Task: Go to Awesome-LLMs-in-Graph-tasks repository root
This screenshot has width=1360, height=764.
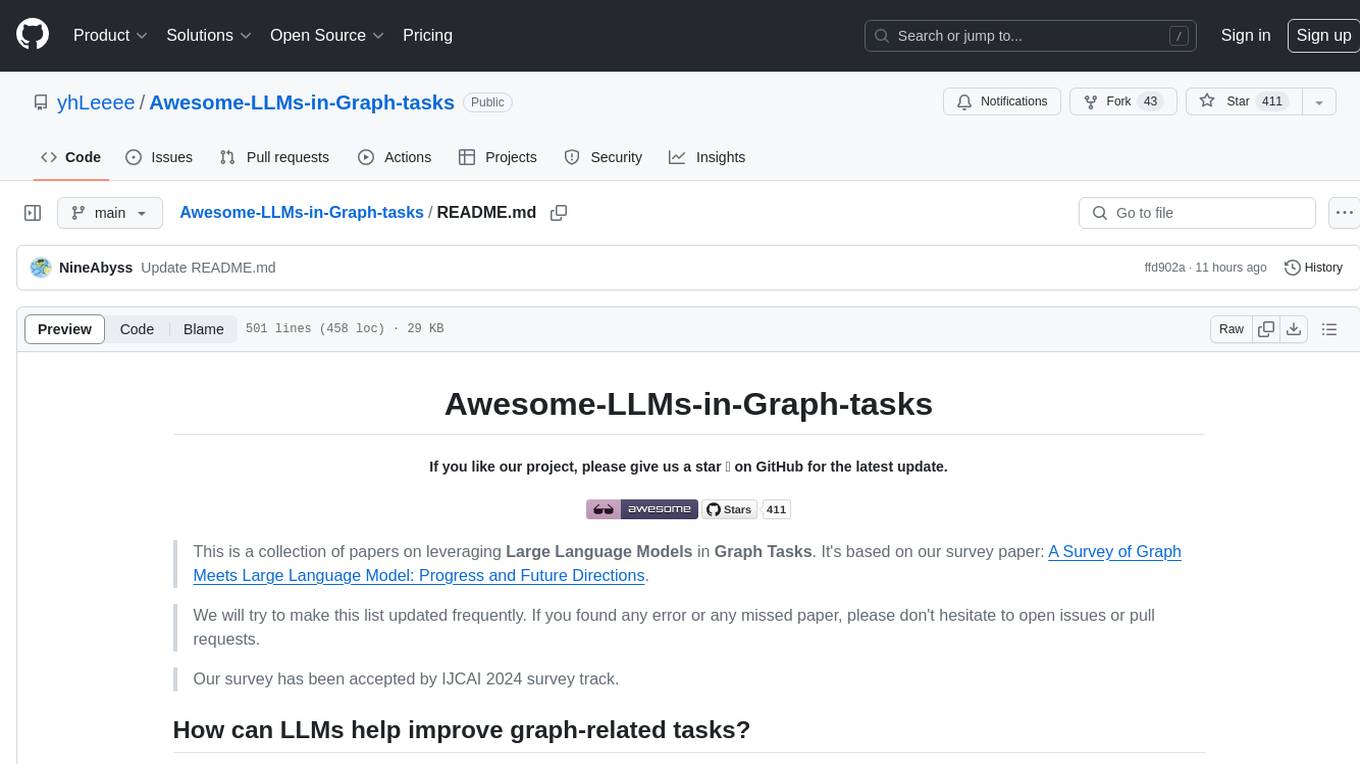Action: pyautogui.click(x=301, y=102)
